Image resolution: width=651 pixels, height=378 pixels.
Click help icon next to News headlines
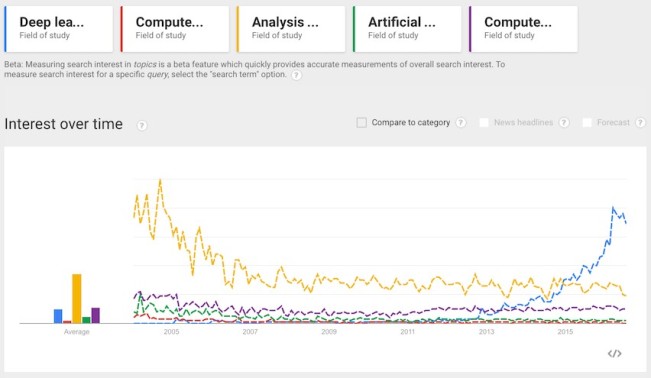point(564,123)
